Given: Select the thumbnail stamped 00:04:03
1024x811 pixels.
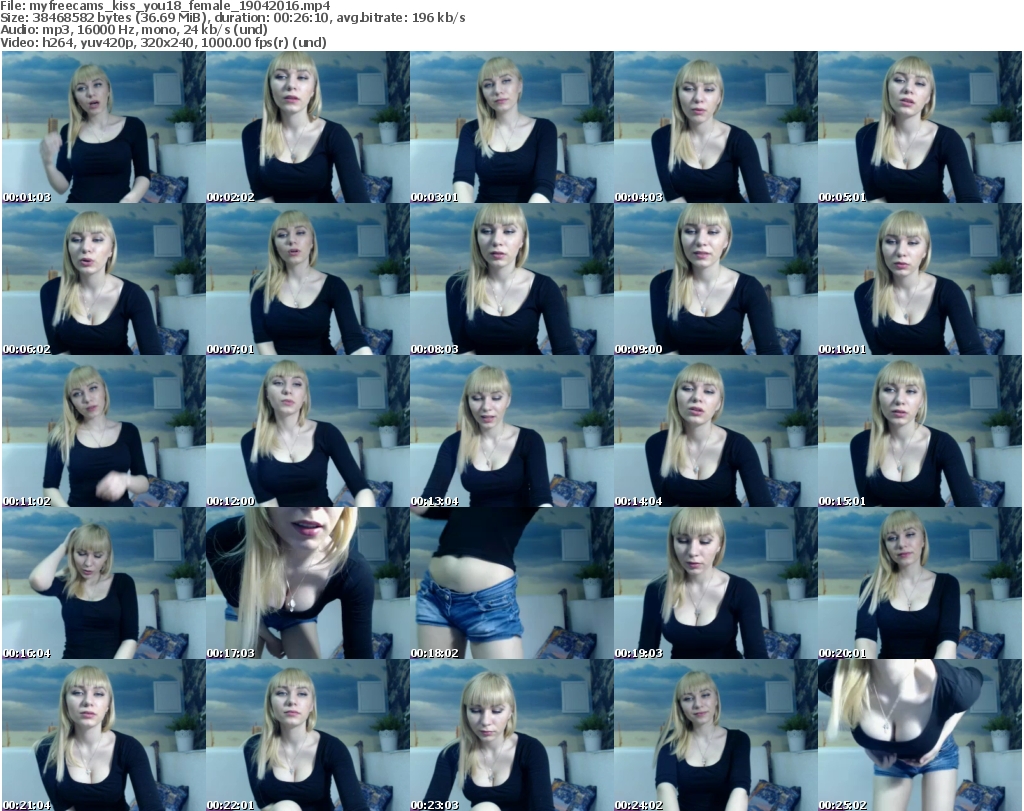Looking at the screenshot, I should point(716,127).
